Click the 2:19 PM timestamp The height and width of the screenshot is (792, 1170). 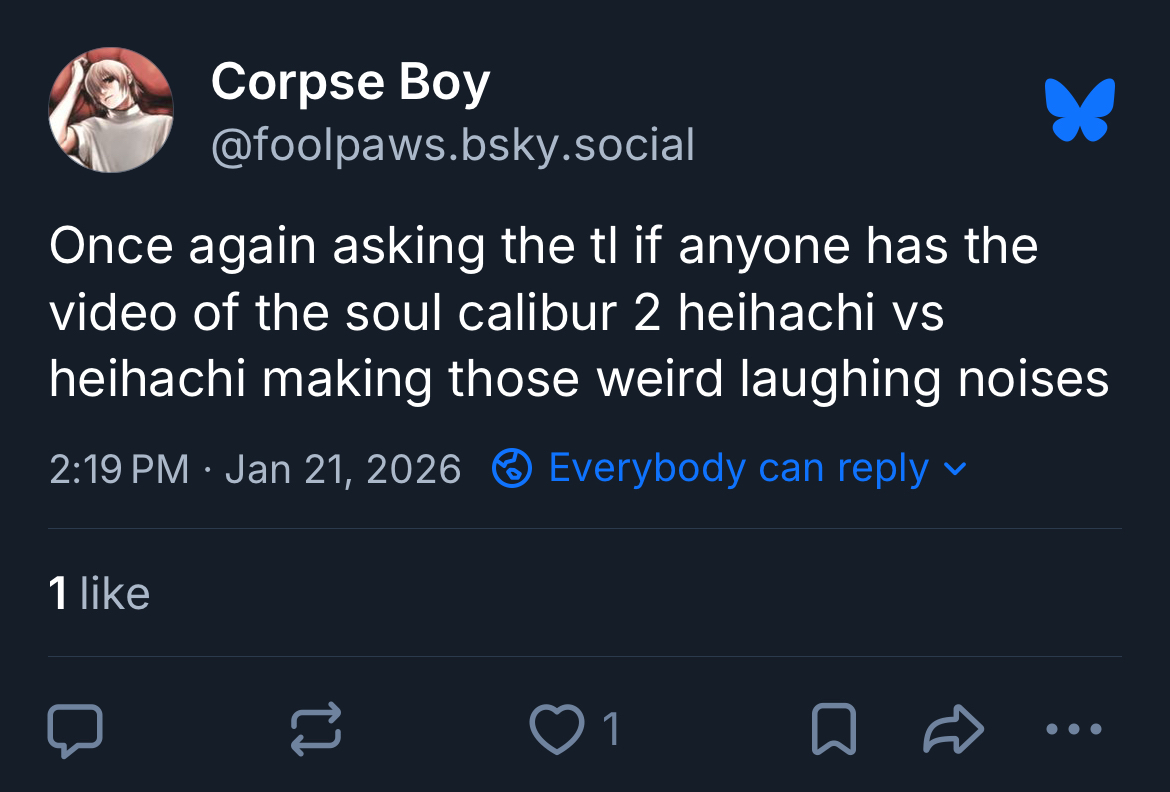pyautogui.click(x=118, y=468)
